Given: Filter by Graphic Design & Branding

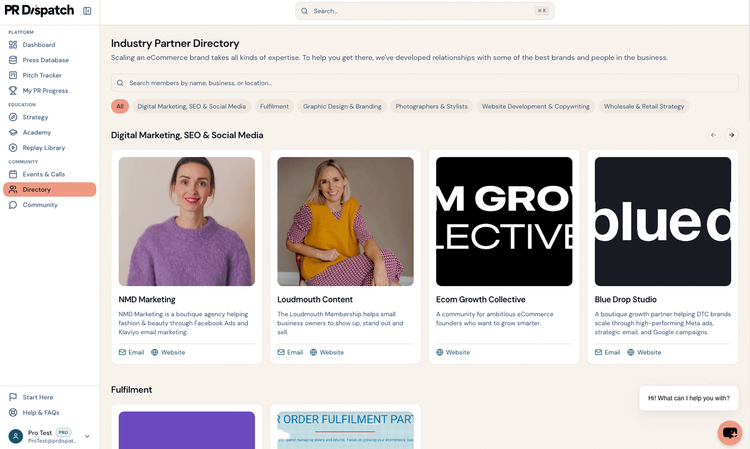Looking at the screenshot, I should [x=342, y=107].
